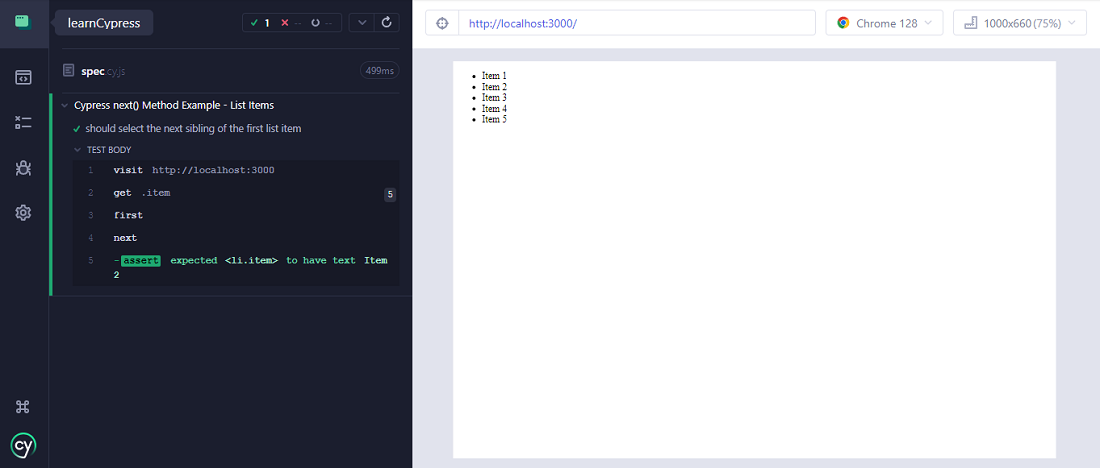Click 'Item 4' in the preview
The image size is (1100, 468).
(x=494, y=109)
